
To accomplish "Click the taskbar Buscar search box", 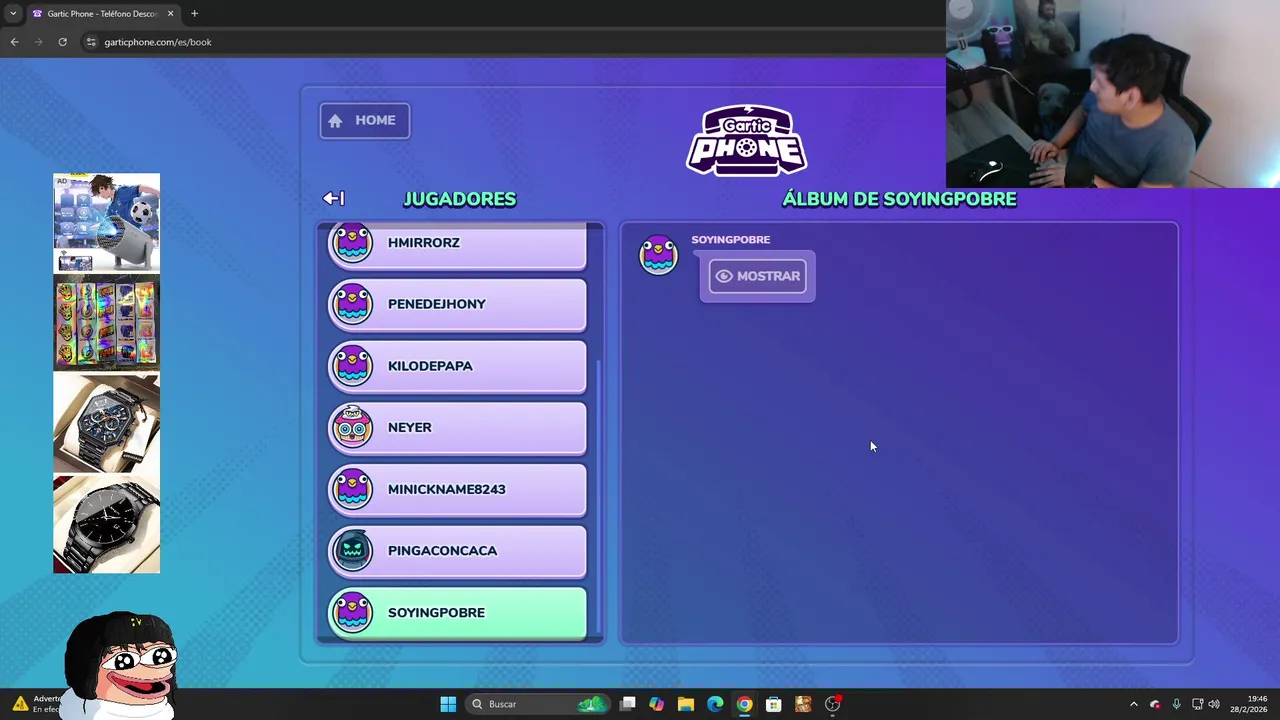I will click(x=538, y=704).
